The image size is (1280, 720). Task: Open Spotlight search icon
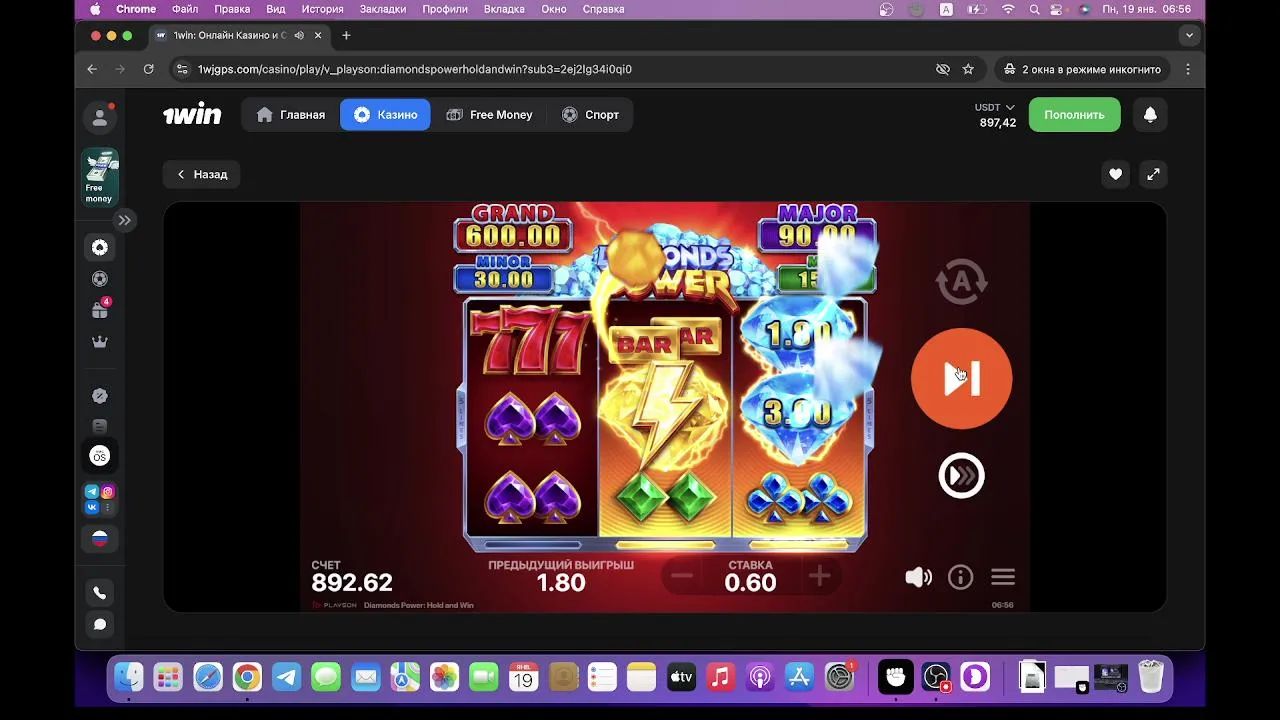pyautogui.click(x=1035, y=9)
